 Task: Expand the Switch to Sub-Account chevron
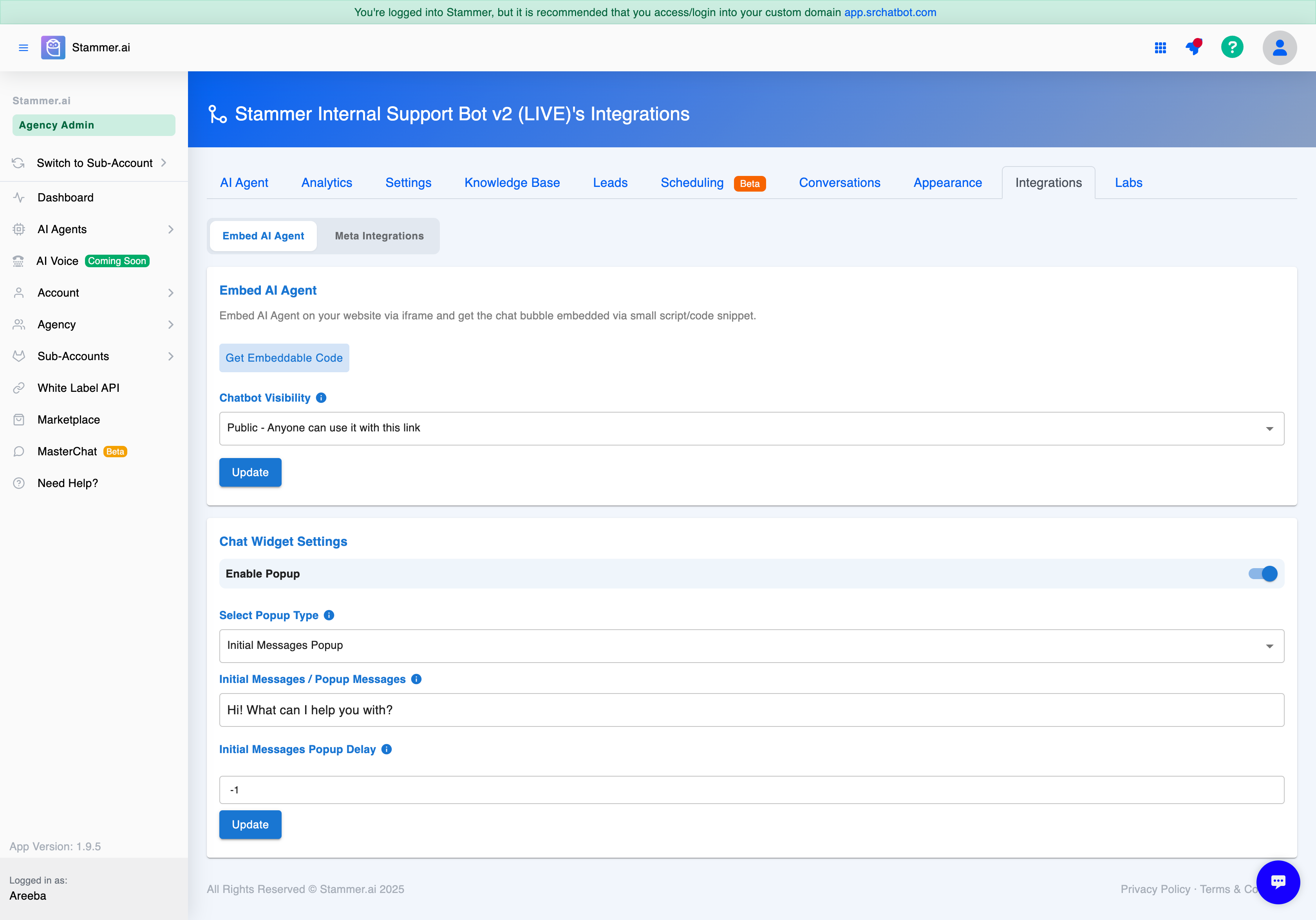164,163
